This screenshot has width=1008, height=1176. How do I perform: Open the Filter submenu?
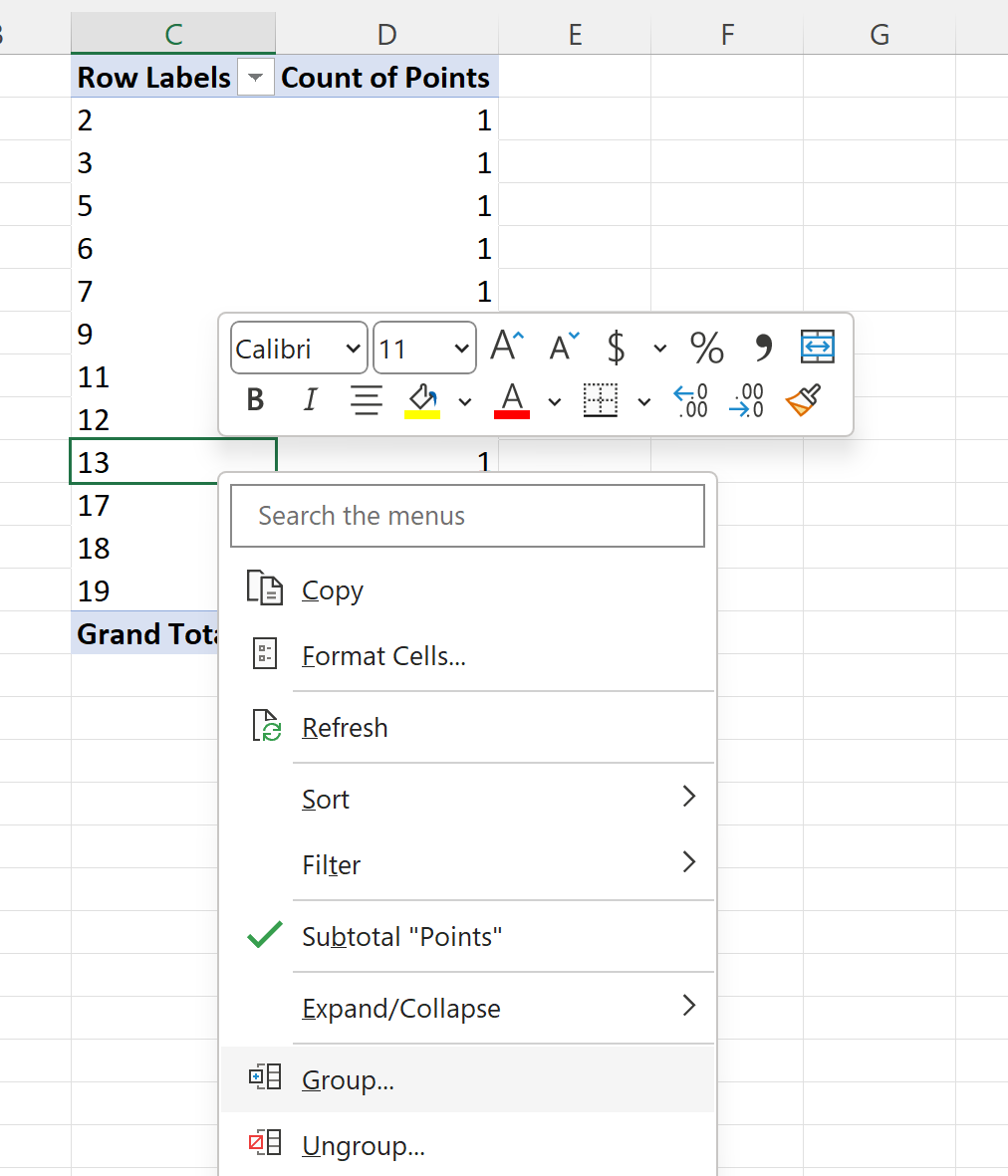(467, 864)
